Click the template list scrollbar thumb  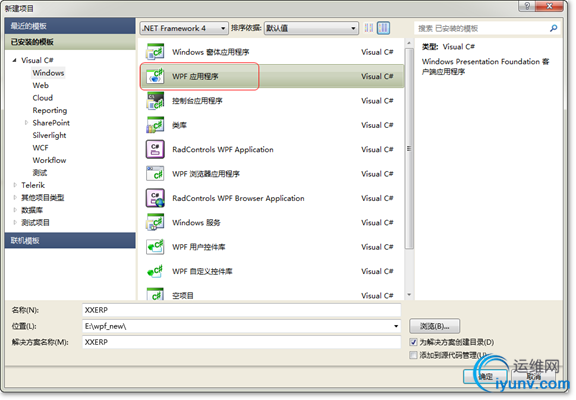coord(408,149)
